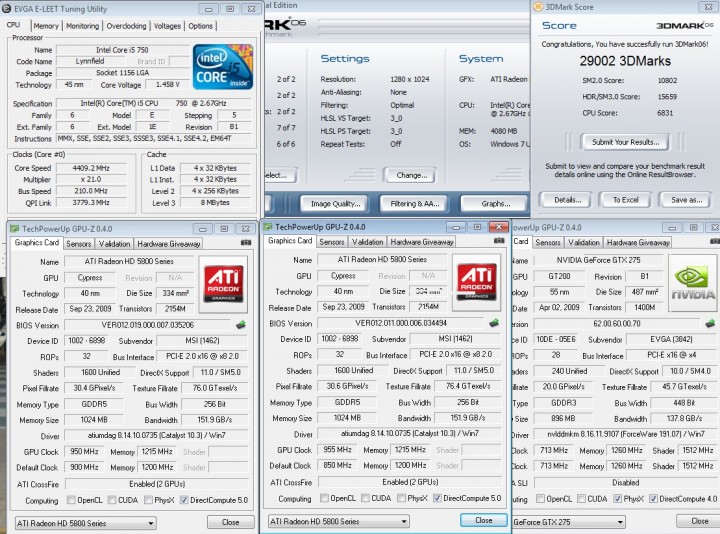Screen dimensions: 720x534
Task: Click the NVIDIA logo in right GPU-Z window
Action: click(x=693, y=283)
